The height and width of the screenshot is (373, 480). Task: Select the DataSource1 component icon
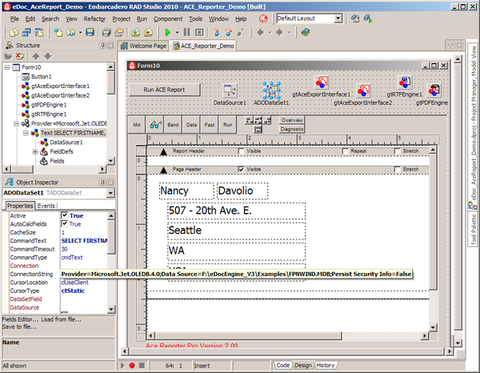point(230,90)
